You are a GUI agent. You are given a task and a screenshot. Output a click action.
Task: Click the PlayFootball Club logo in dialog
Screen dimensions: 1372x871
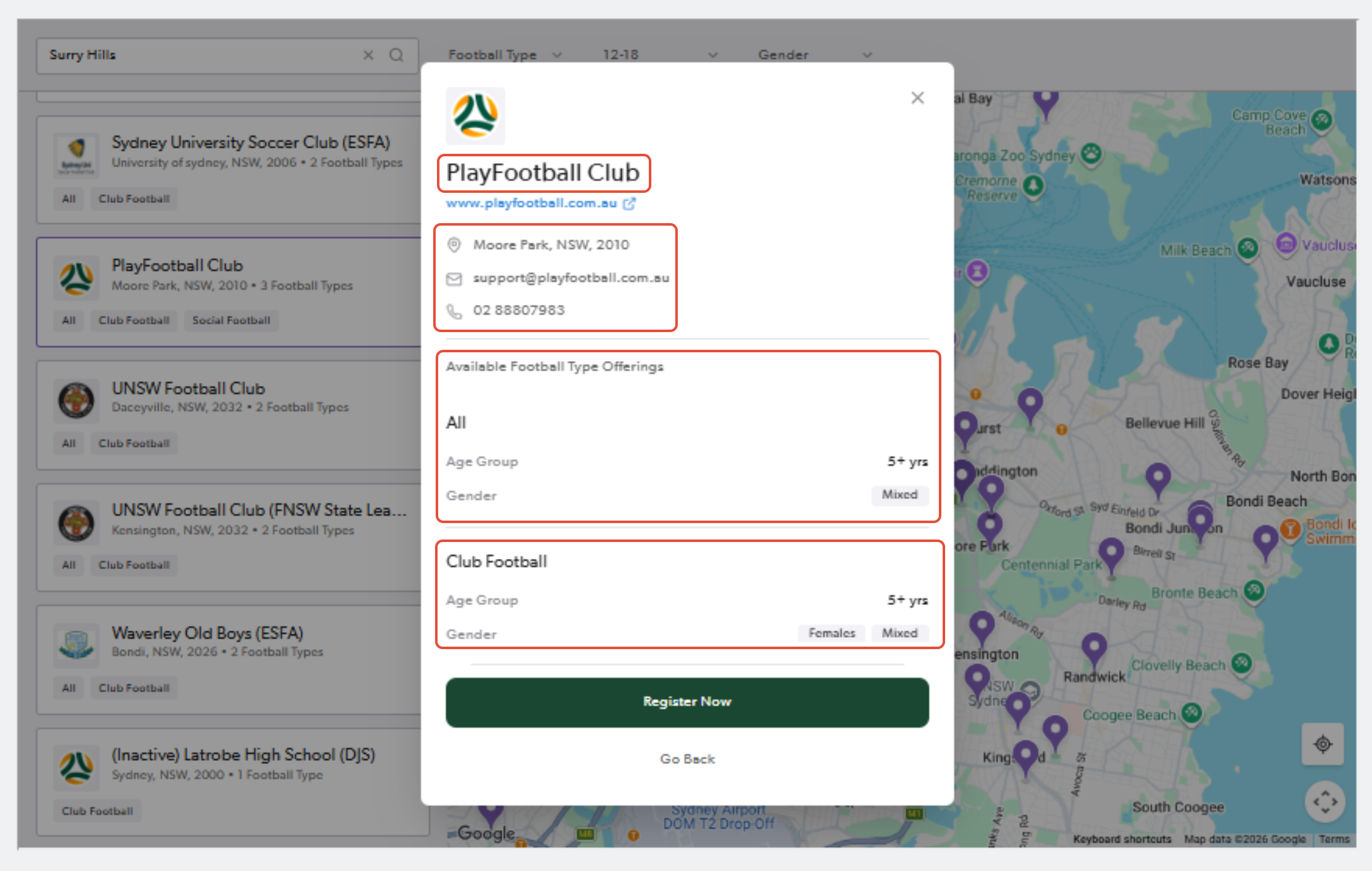point(475,116)
